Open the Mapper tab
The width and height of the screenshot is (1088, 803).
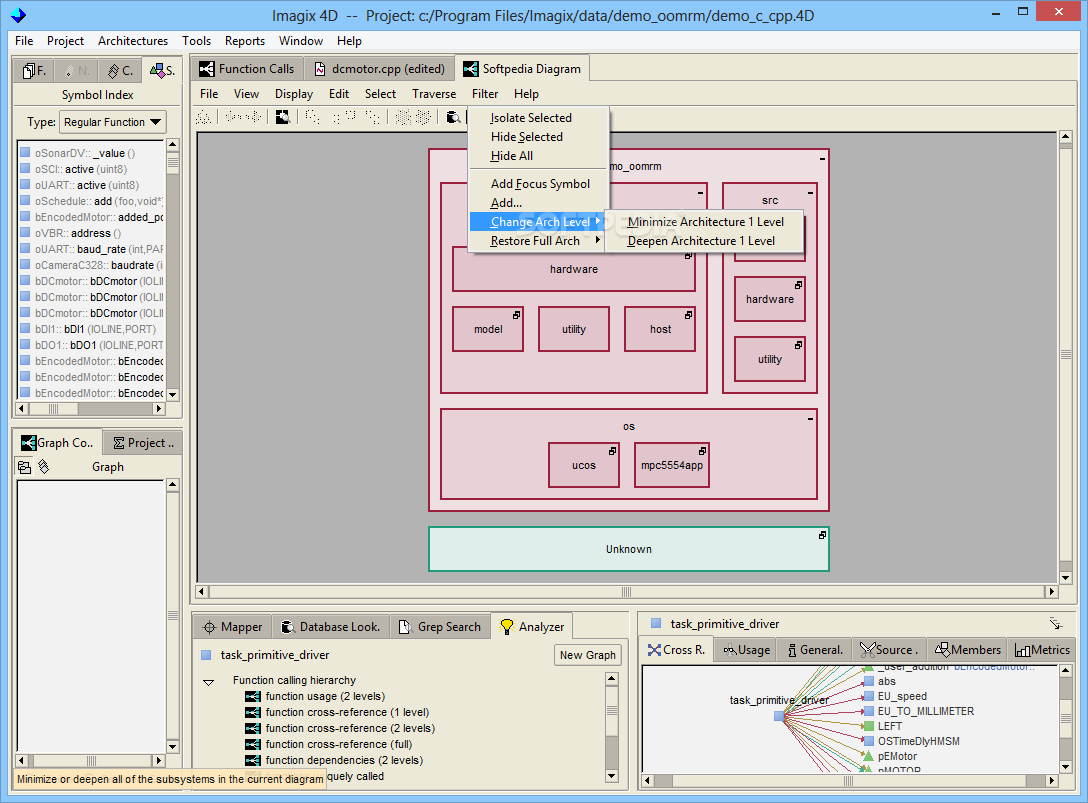coord(232,627)
